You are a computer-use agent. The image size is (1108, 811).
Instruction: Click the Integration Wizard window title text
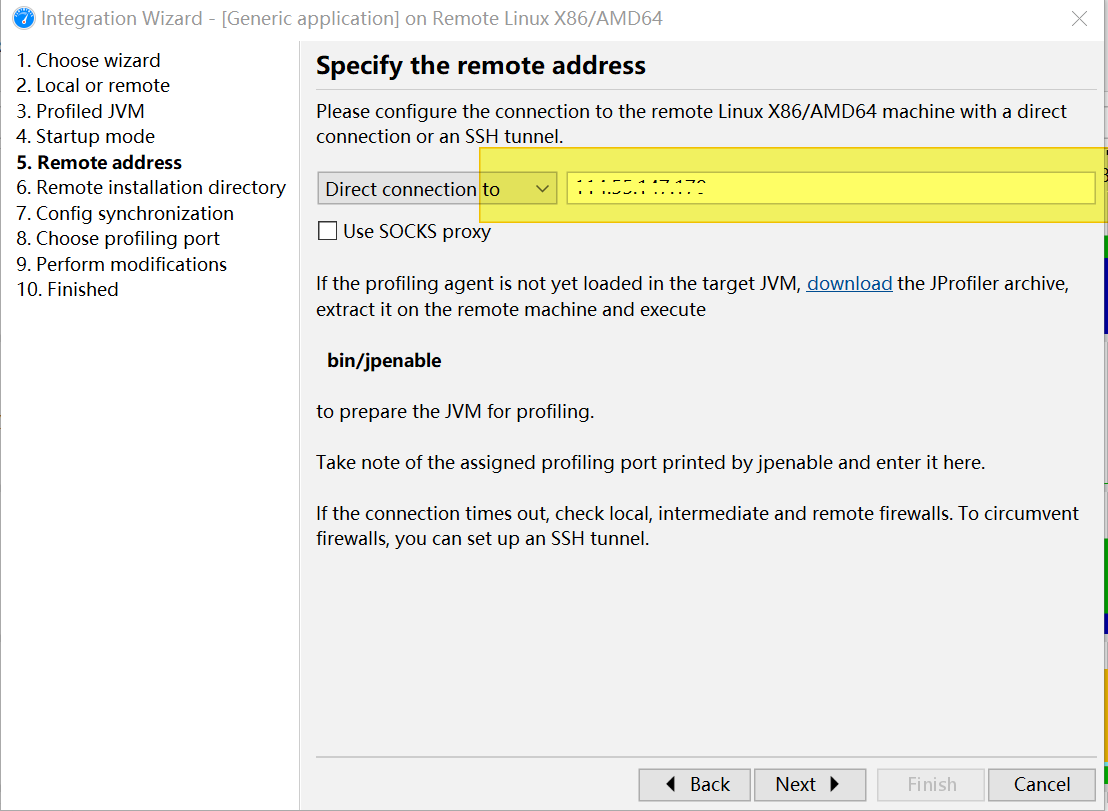tap(352, 18)
